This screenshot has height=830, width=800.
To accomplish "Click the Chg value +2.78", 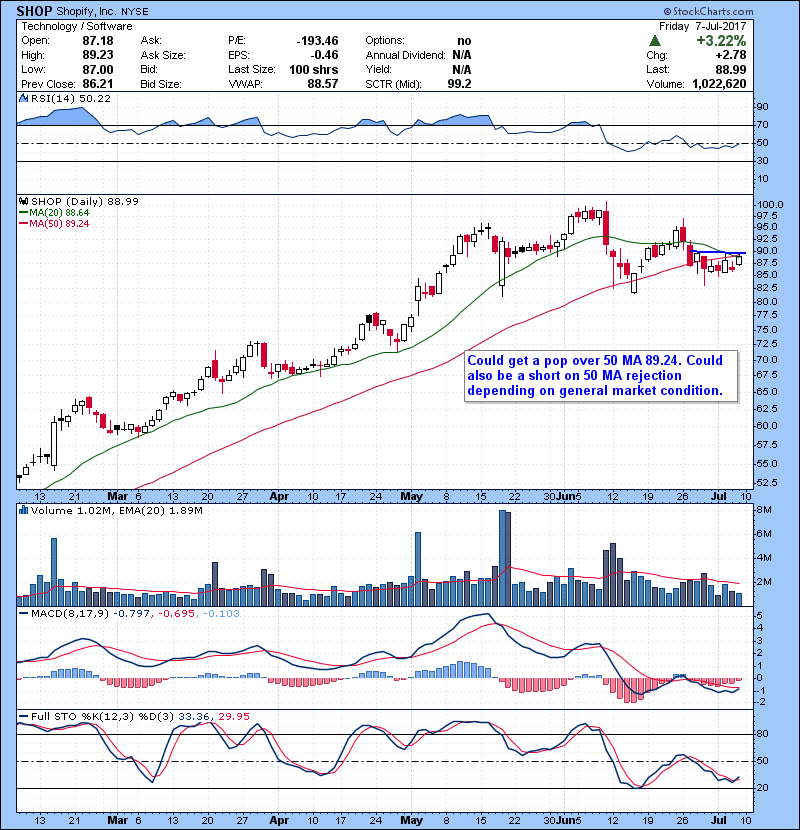I will point(731,55).
